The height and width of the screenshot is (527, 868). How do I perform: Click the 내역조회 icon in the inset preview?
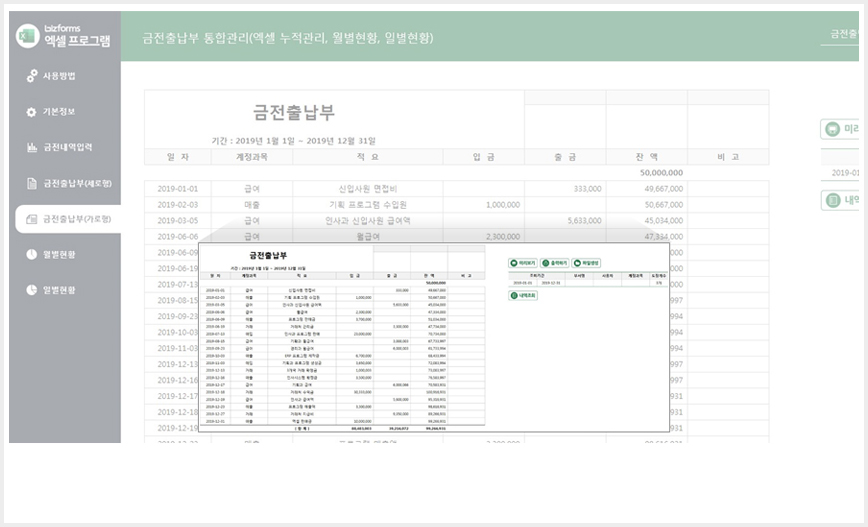coord(514,296)
